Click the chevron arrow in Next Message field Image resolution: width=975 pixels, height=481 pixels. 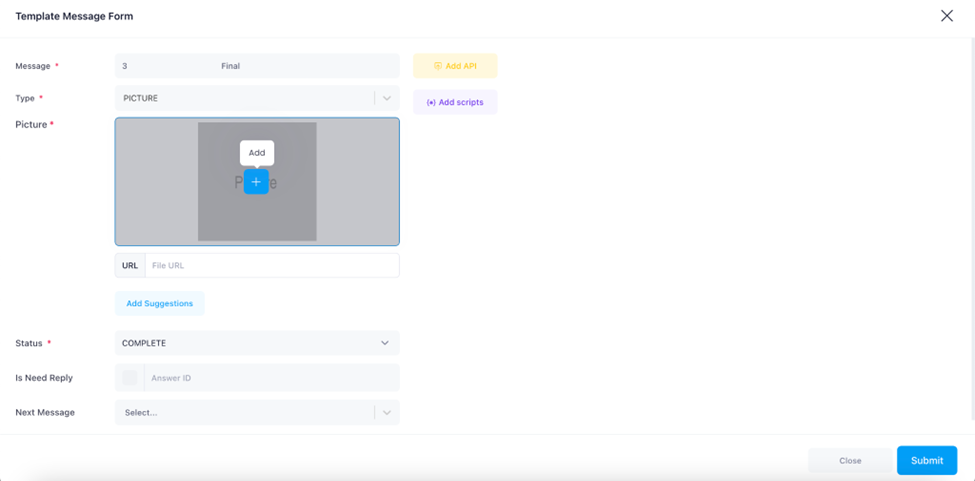point(387,412)
